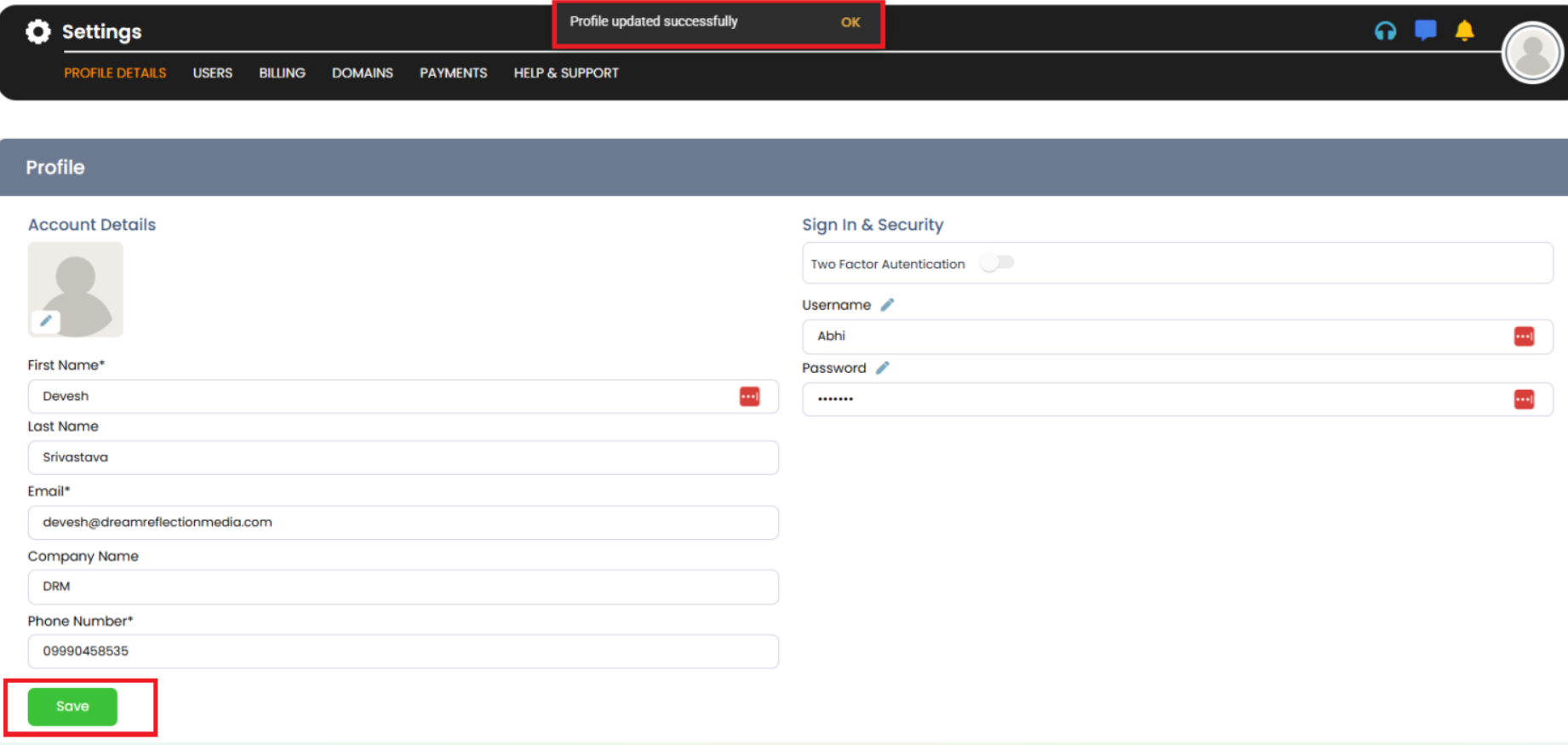Dismiss notification by clicking OK
Screen dimensions: 1568x745
850,22
